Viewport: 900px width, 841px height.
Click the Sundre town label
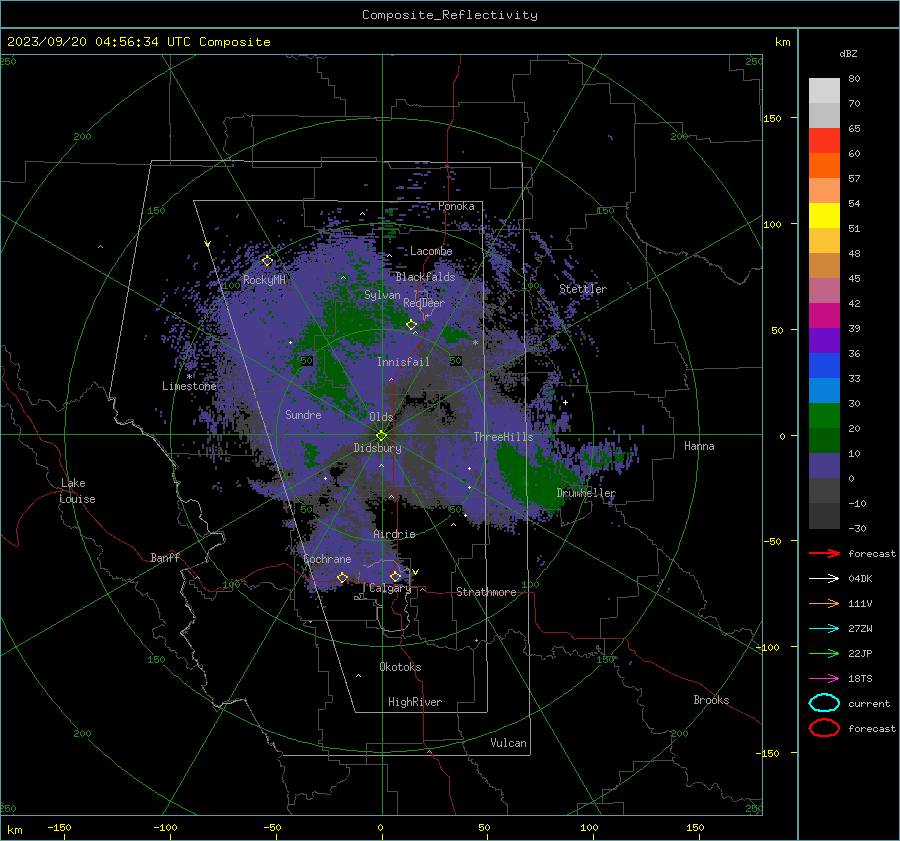tap(303, 414)
